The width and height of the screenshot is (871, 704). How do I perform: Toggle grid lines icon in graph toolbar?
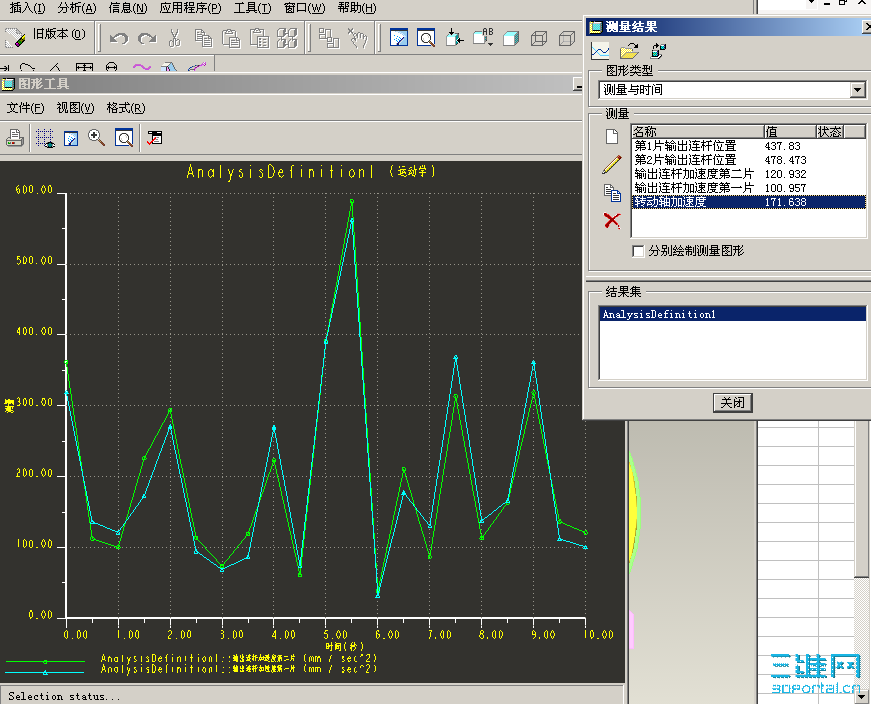point(45,138)
